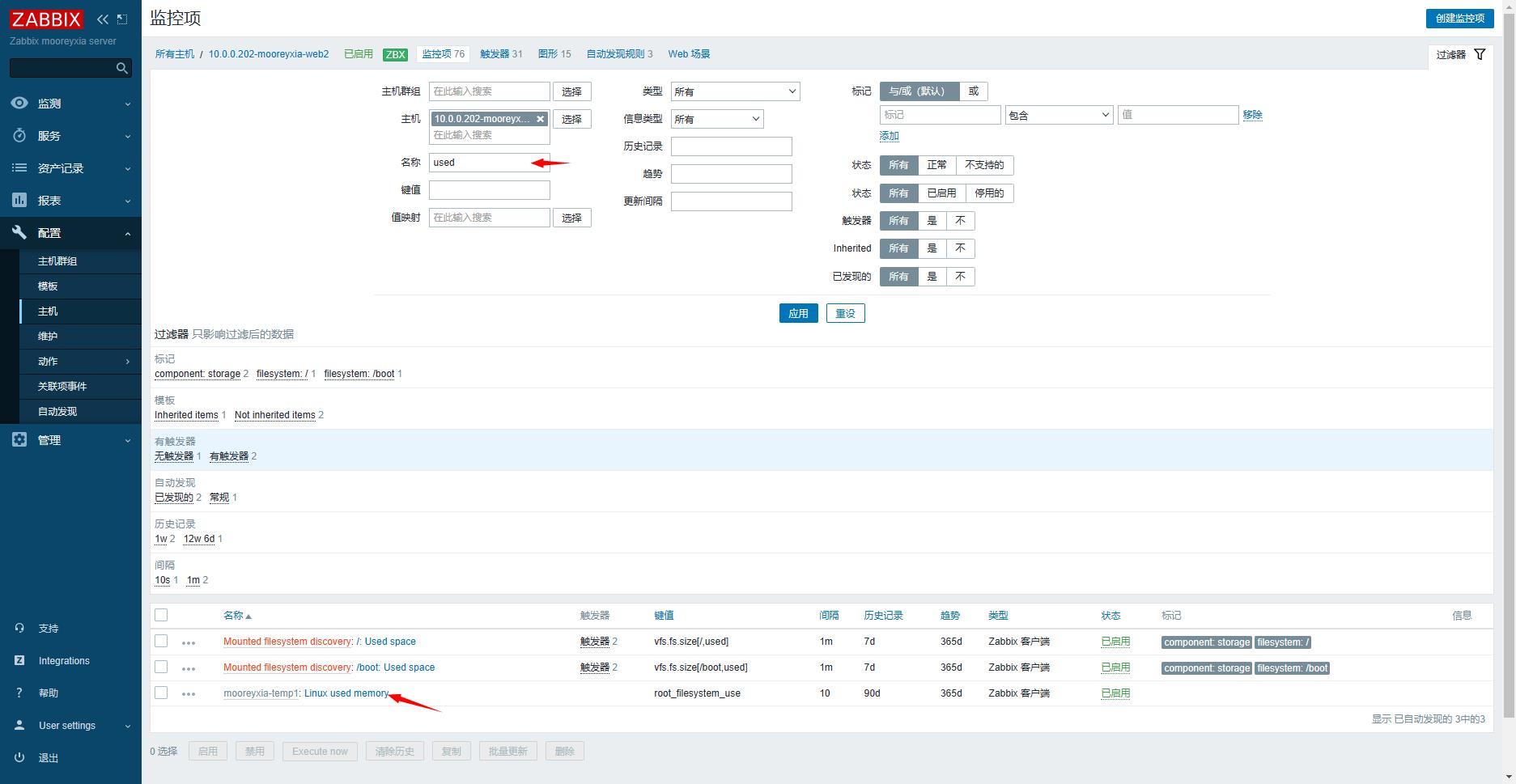
Task: Click the Reports bar-chart icon
Action: coord(19,201)
